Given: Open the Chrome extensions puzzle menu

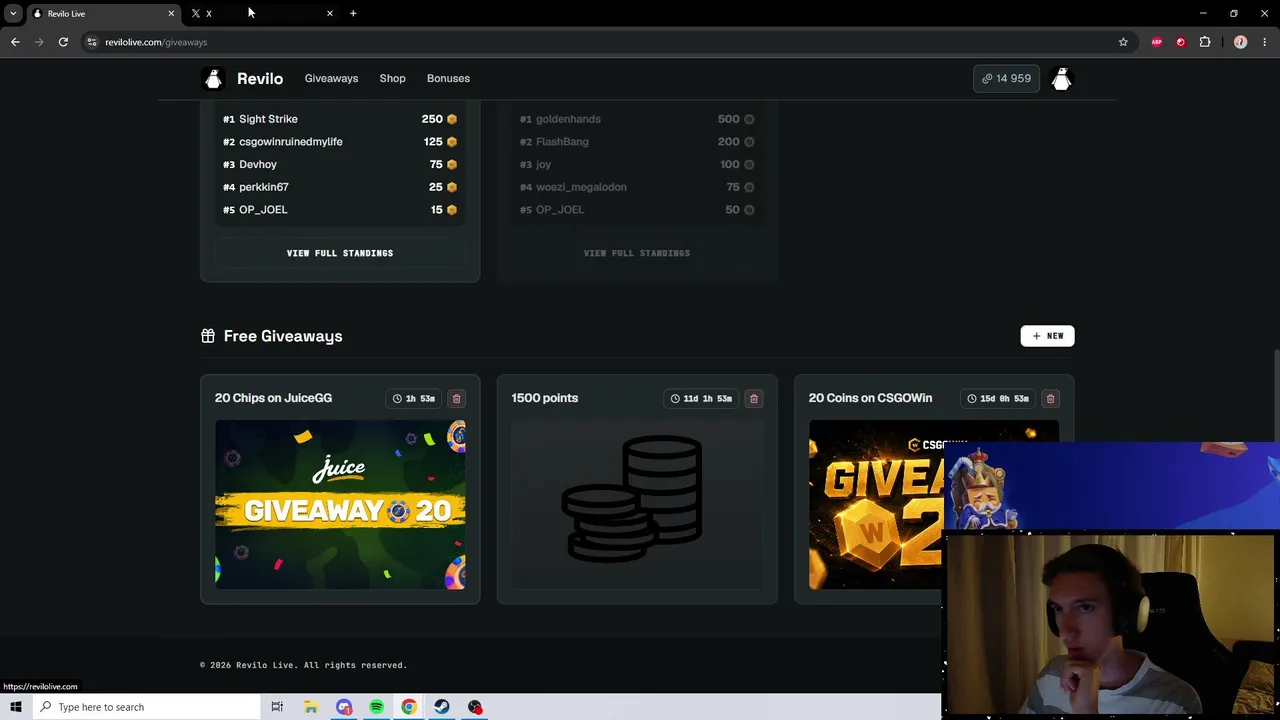Looking at the screenshot, I should [1205, 42].
